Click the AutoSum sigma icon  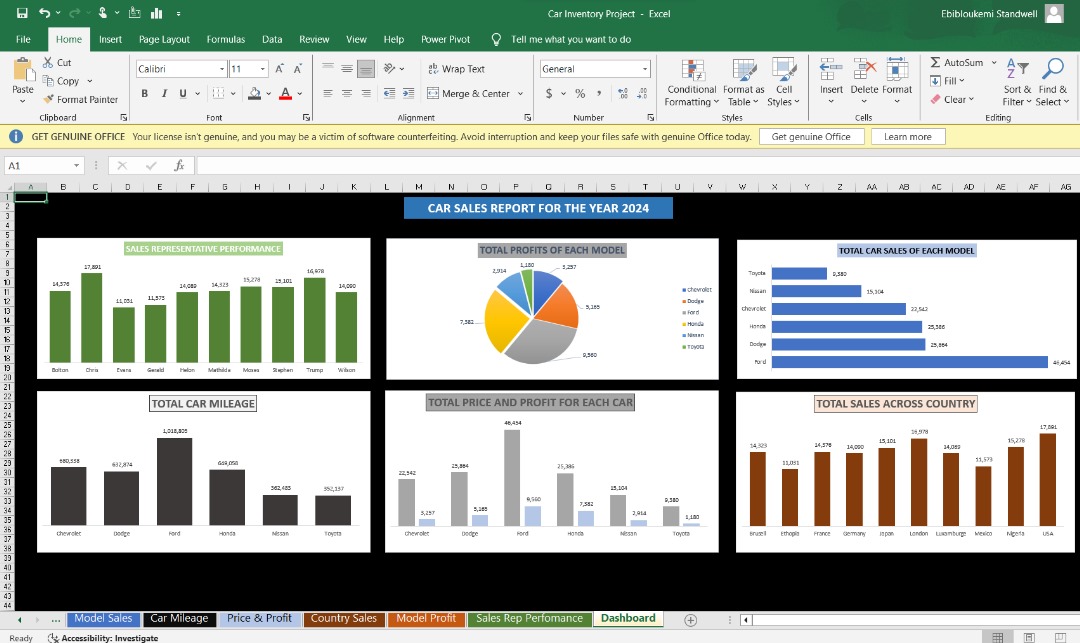tap(936, 62)
